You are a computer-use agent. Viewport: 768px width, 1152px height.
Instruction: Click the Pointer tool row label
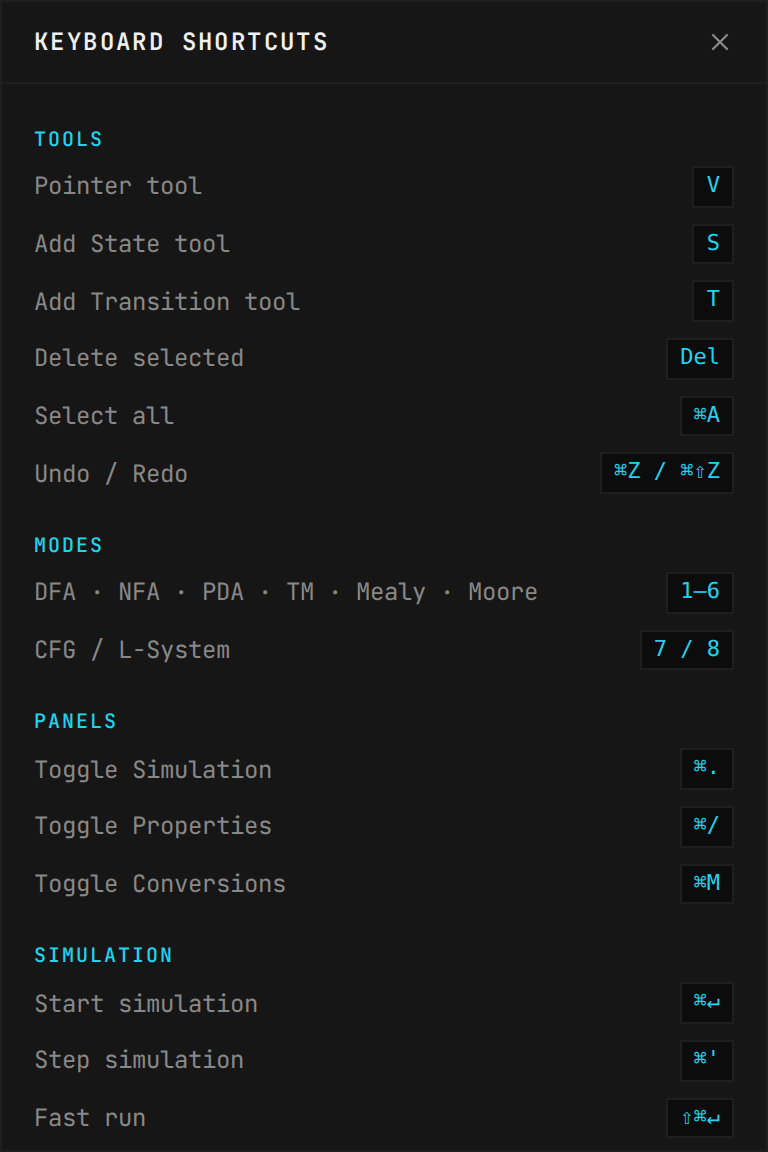(x=118, y=186)
